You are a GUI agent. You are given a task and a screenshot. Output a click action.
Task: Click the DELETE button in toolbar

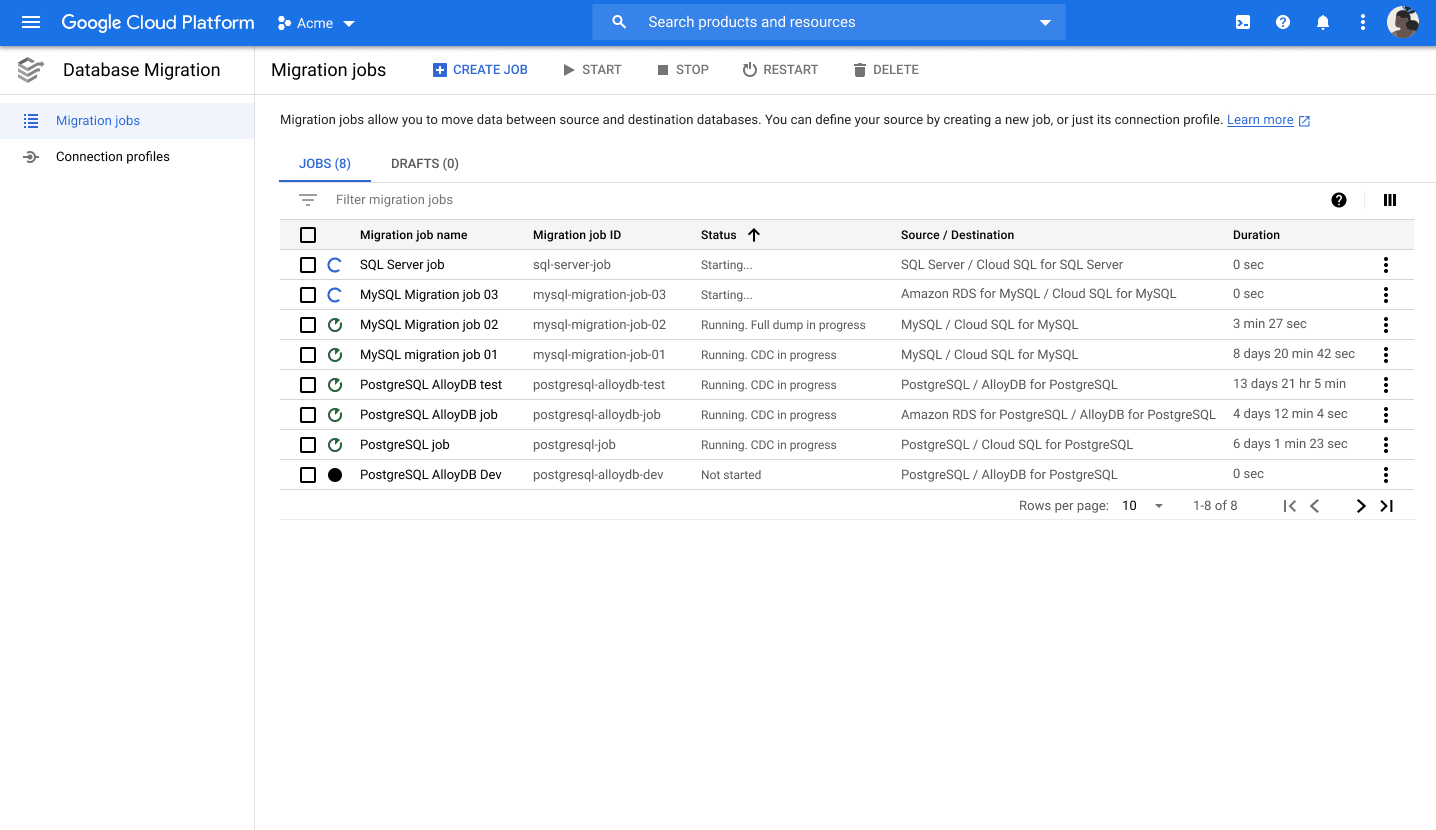coord(886,70)
